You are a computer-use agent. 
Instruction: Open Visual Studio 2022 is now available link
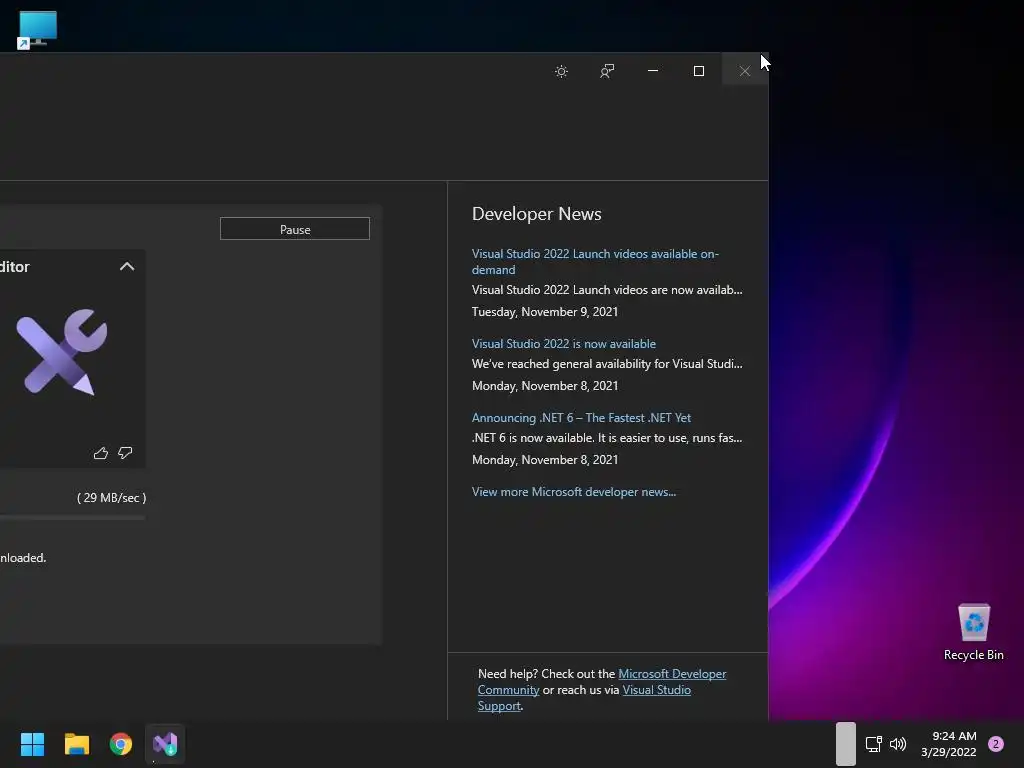click(564, 344)
